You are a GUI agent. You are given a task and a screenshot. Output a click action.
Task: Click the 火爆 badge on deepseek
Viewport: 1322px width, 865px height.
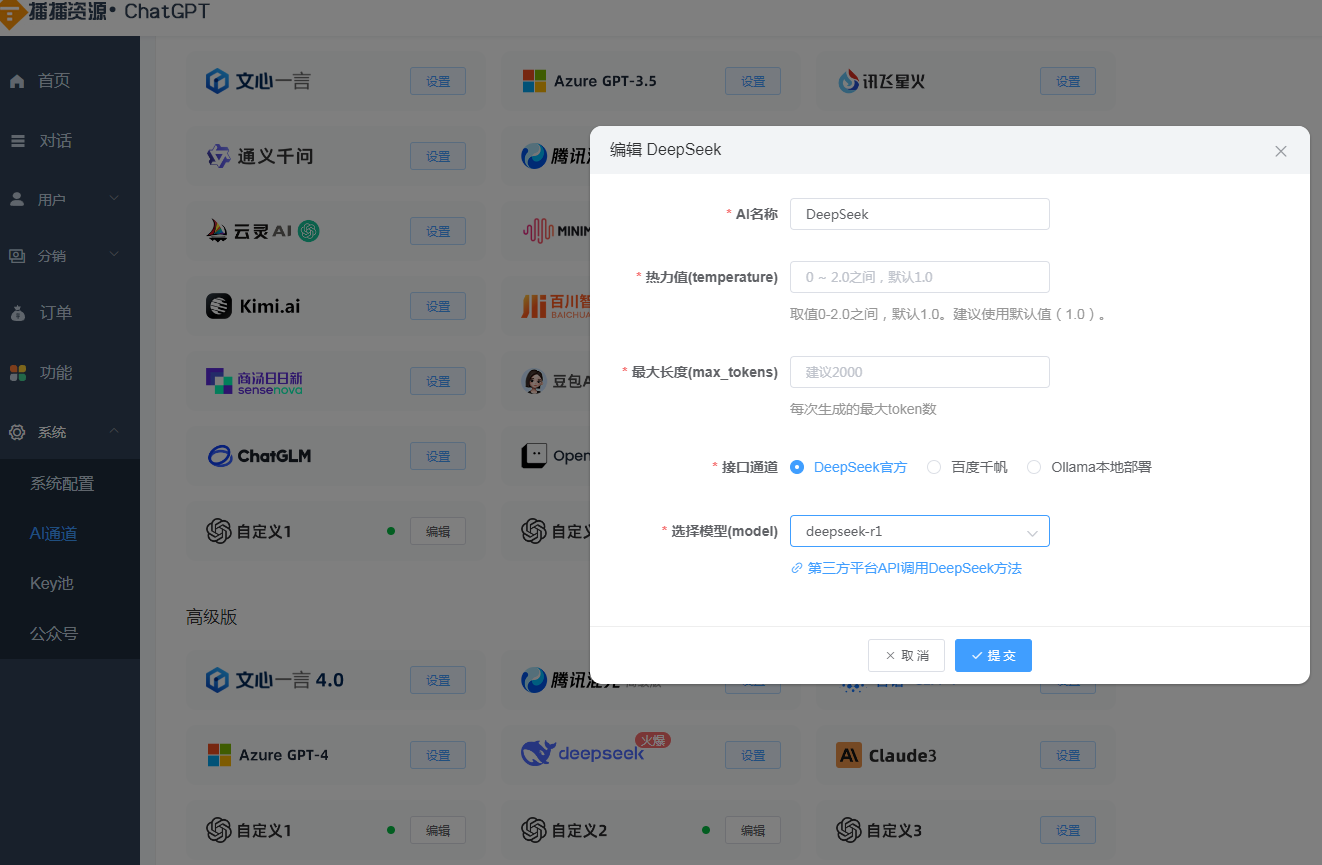click(653, 740)
